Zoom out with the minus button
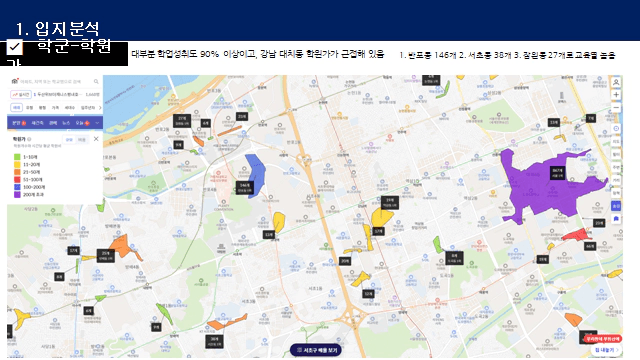640x360 pixels. click(616, 108)
